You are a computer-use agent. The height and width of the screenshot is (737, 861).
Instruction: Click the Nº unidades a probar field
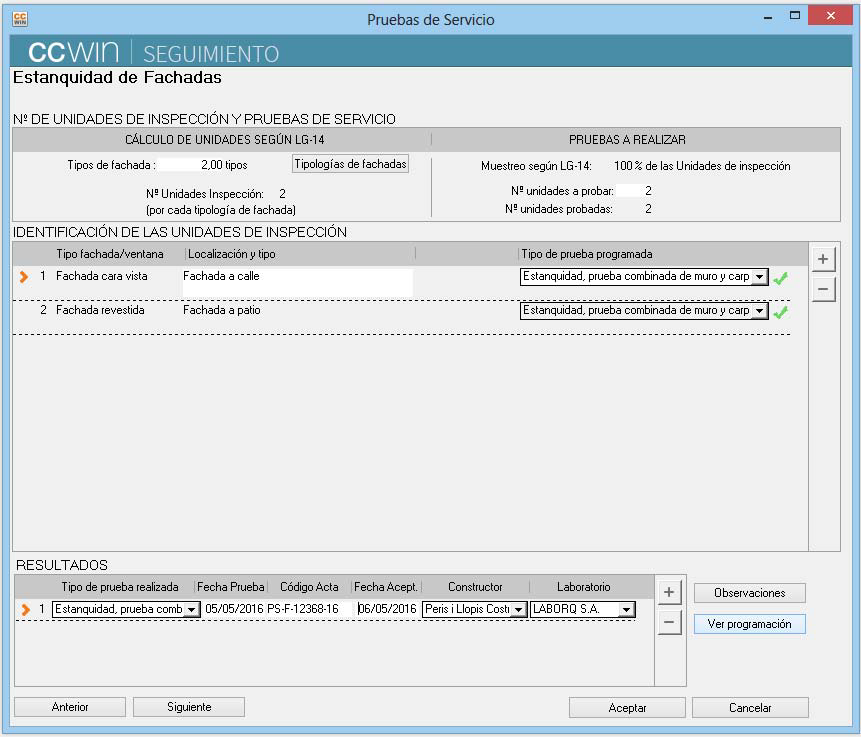point(634,191)
